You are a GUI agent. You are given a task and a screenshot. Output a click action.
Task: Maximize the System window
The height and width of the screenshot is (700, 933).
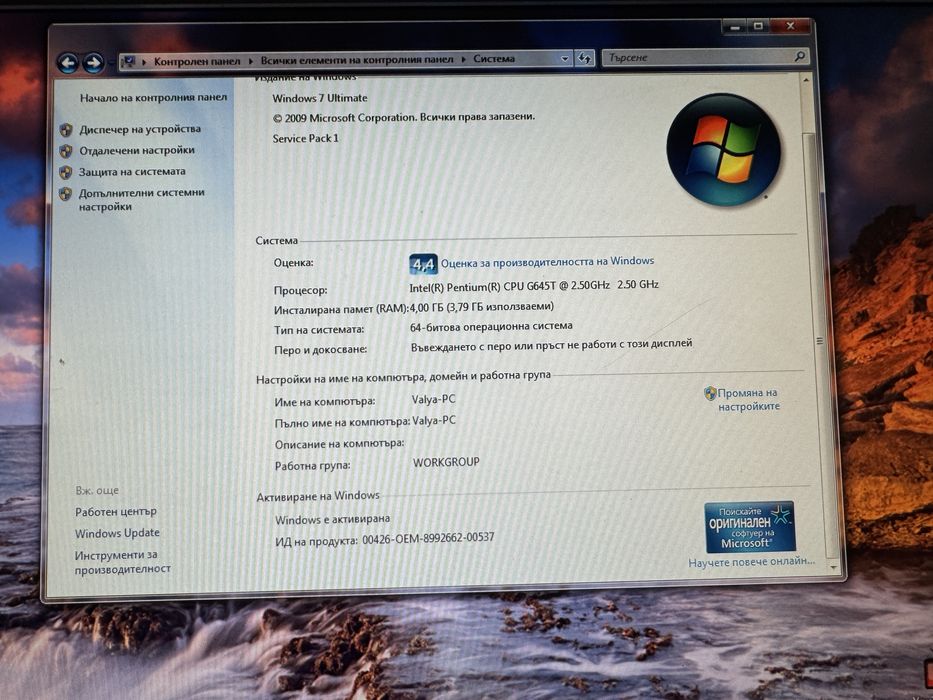(758, 26)
